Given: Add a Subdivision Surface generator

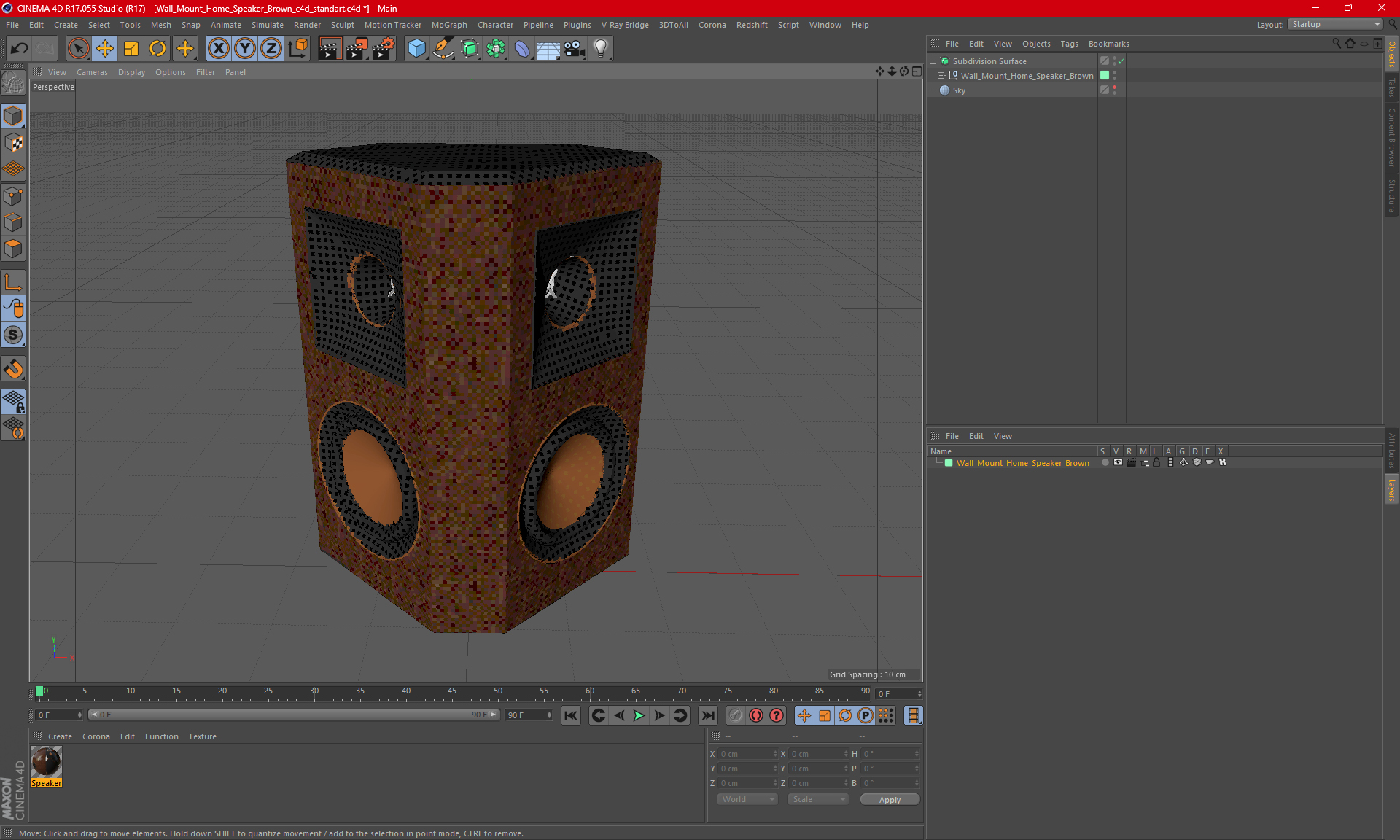Looking at the screenshot, I should 470,49.
